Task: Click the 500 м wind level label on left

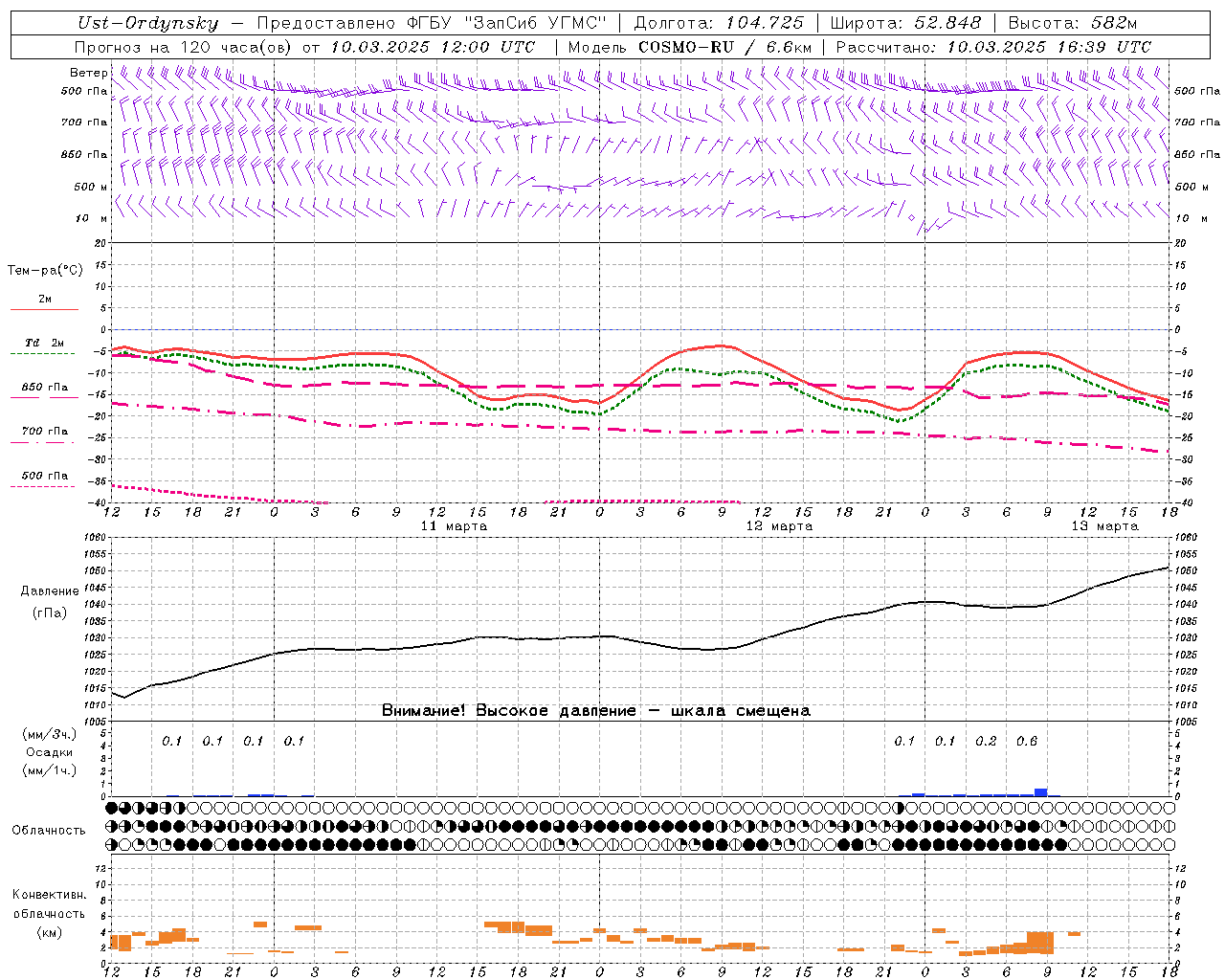Action: pos(91,187)
